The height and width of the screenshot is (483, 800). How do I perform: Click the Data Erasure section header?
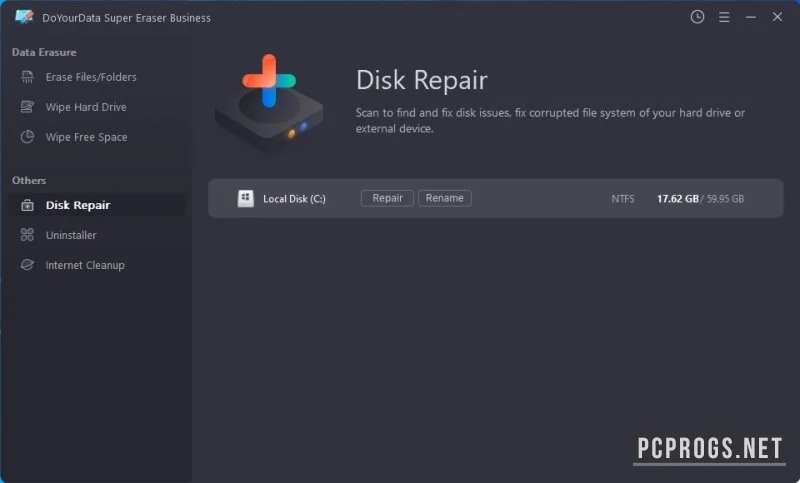tap(44, 52)
